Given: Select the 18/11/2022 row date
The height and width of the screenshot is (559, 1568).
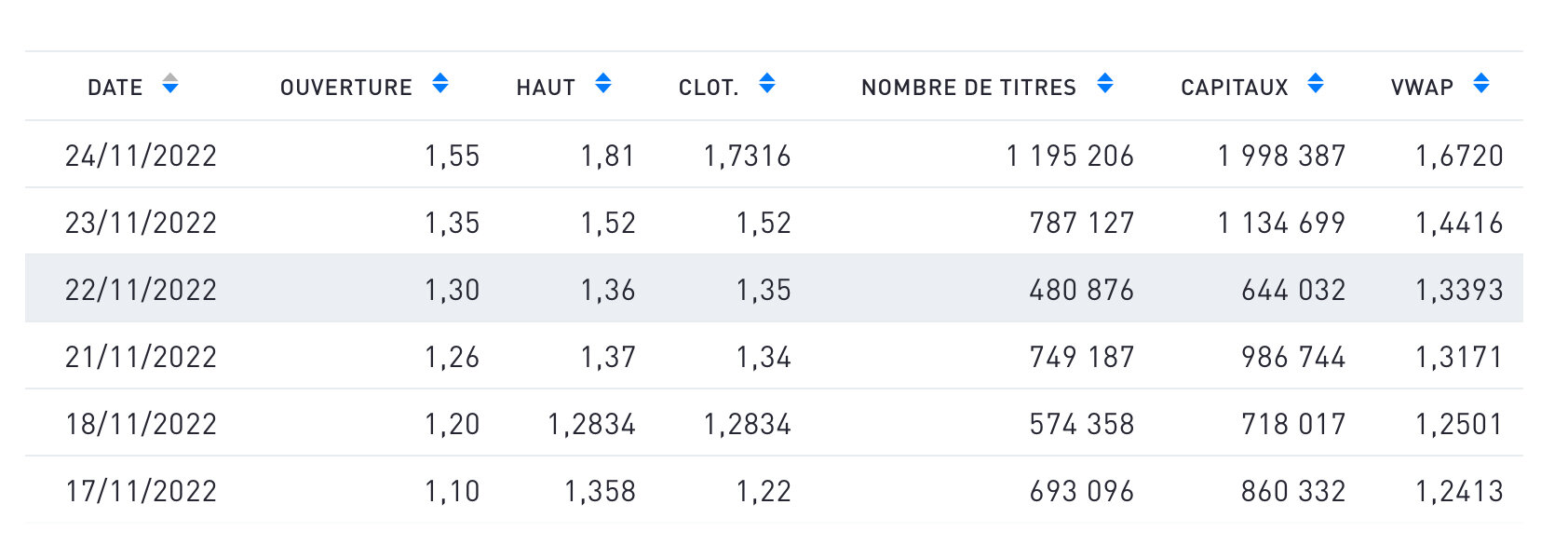Looking at the screenshot, I should pyautogui.click(x=141, y=424).
